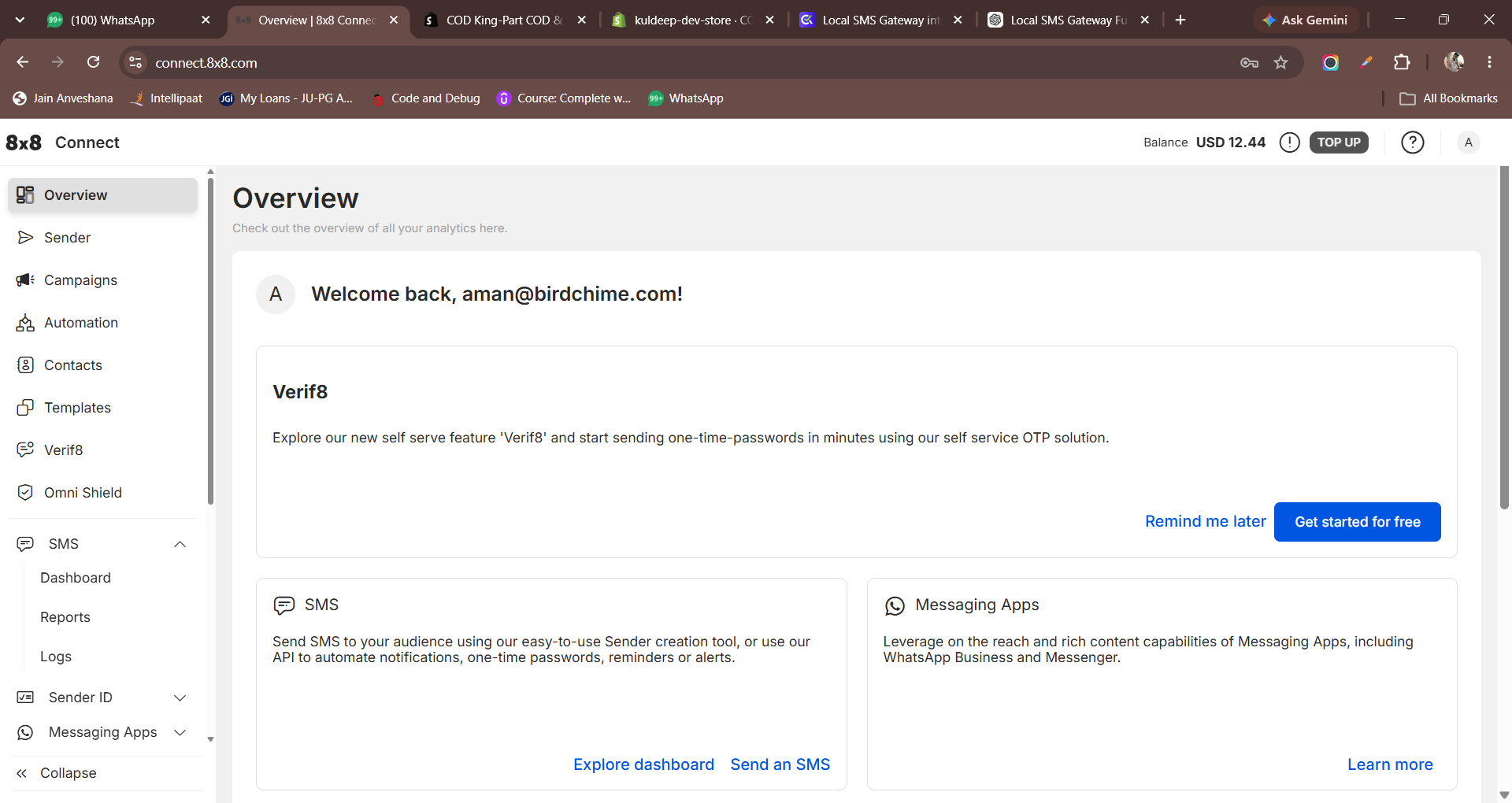Click the Verif8 icon in sidebar
The image size is (1512, 803).
(25, 450)
